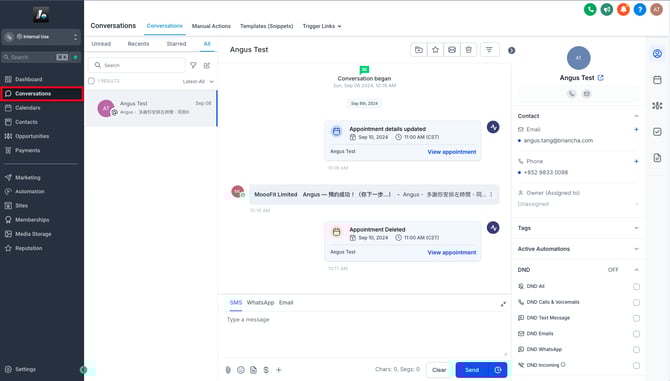This screenshot has height=381, width=670.
Task: Open the megaphone announcements icon
Action: [x=606, y=9]
